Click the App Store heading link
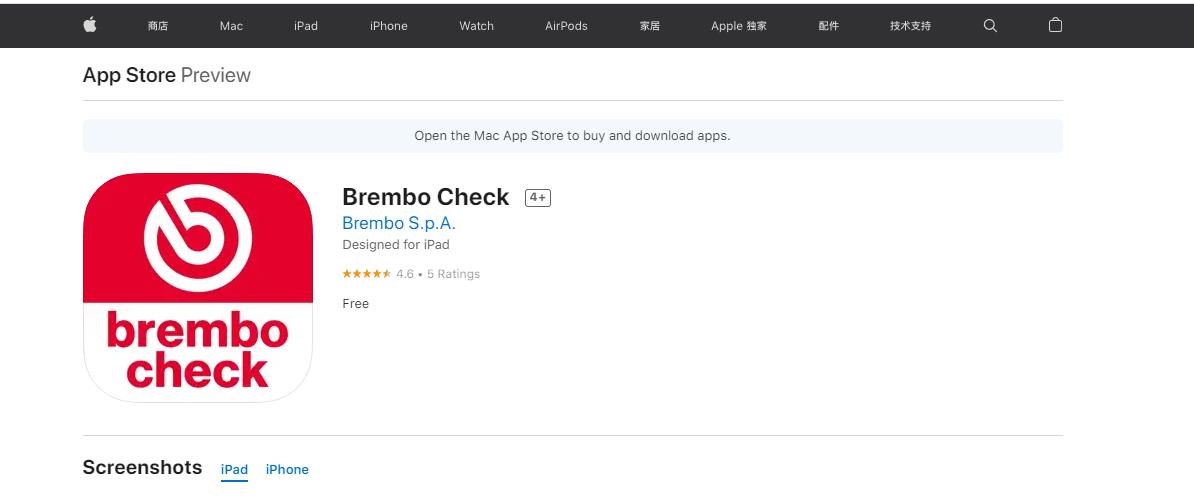This screenshot has width=1194, height=496. coord(129,75)
